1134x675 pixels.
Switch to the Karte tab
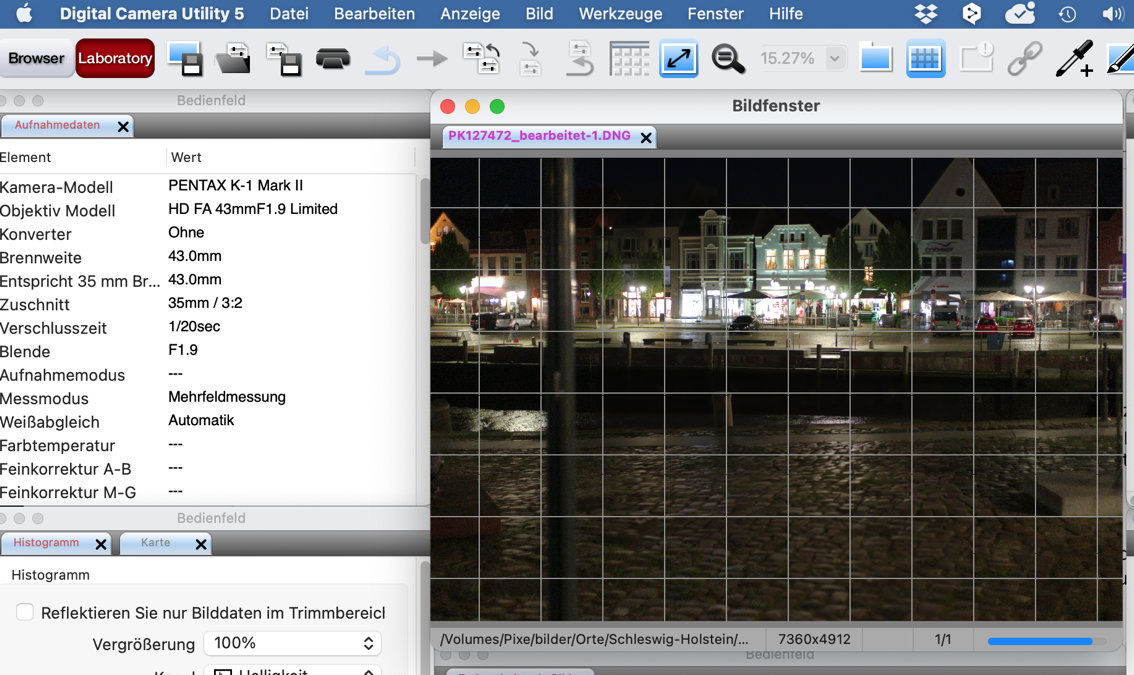click(x=156, y=543)
